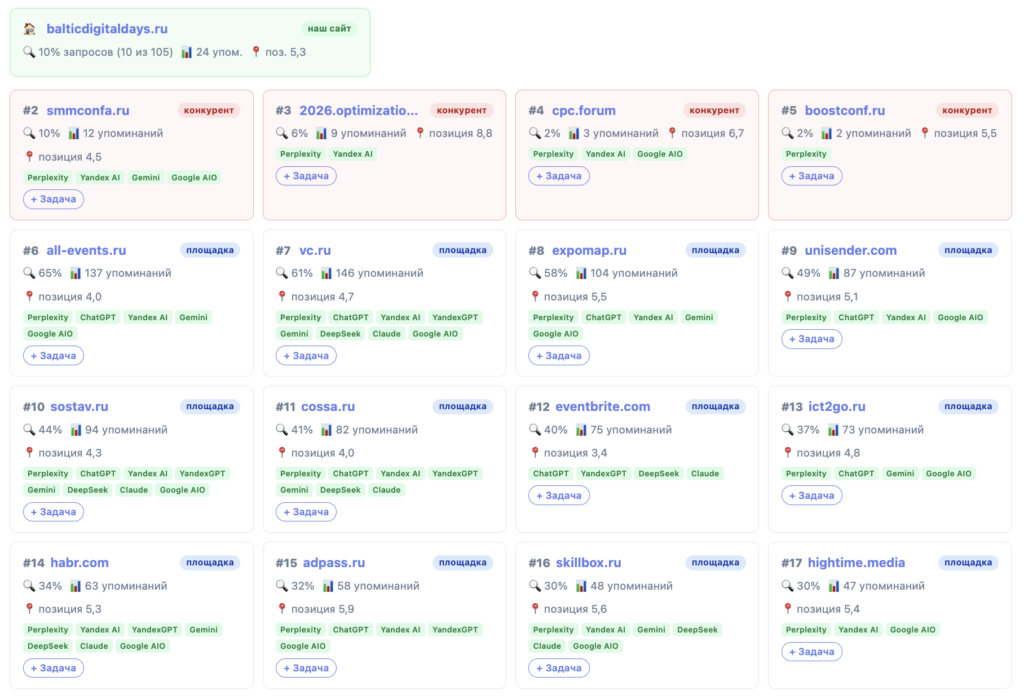The width and height of the screenshot is (1024, 699).
Task: Click the magnifier icon next to 61%
Action: (281, 273)
